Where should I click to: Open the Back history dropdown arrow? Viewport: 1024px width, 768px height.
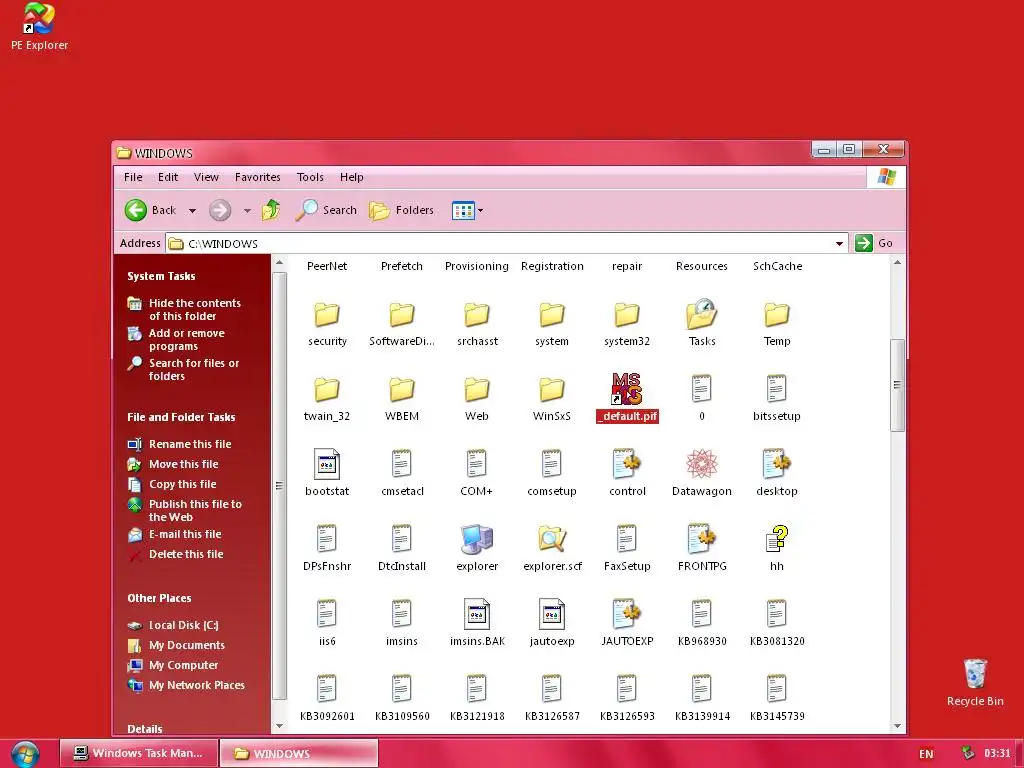coord(192,210)
